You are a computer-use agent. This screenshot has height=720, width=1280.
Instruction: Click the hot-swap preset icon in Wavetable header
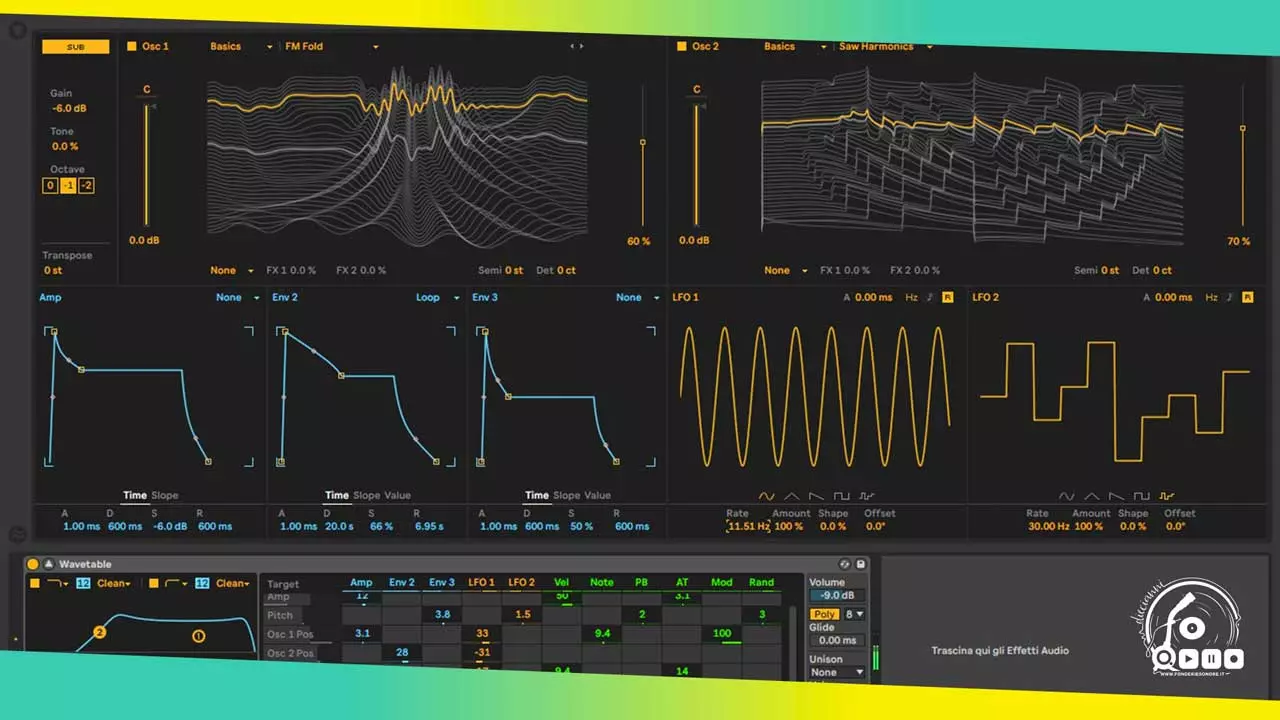tap(844, 564)
